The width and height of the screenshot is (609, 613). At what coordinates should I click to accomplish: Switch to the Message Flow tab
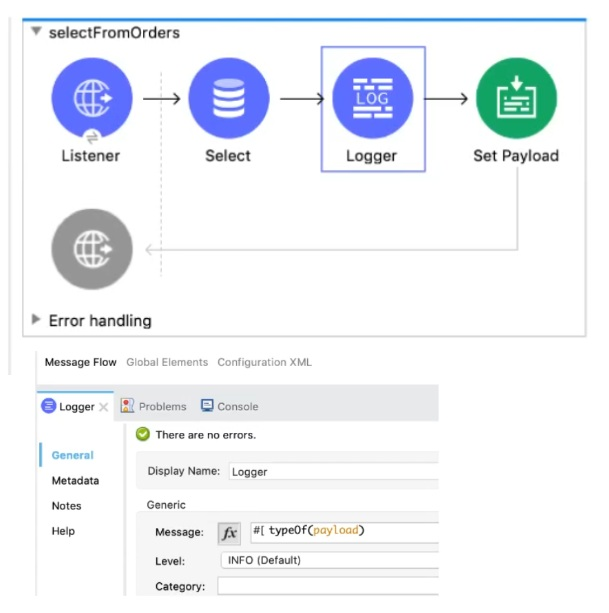[80, 362]
